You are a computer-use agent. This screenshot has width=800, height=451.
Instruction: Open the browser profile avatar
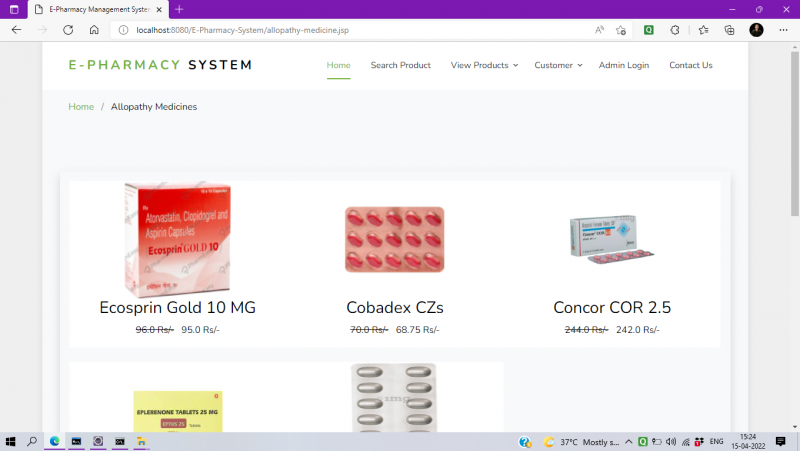pos(756,30)
